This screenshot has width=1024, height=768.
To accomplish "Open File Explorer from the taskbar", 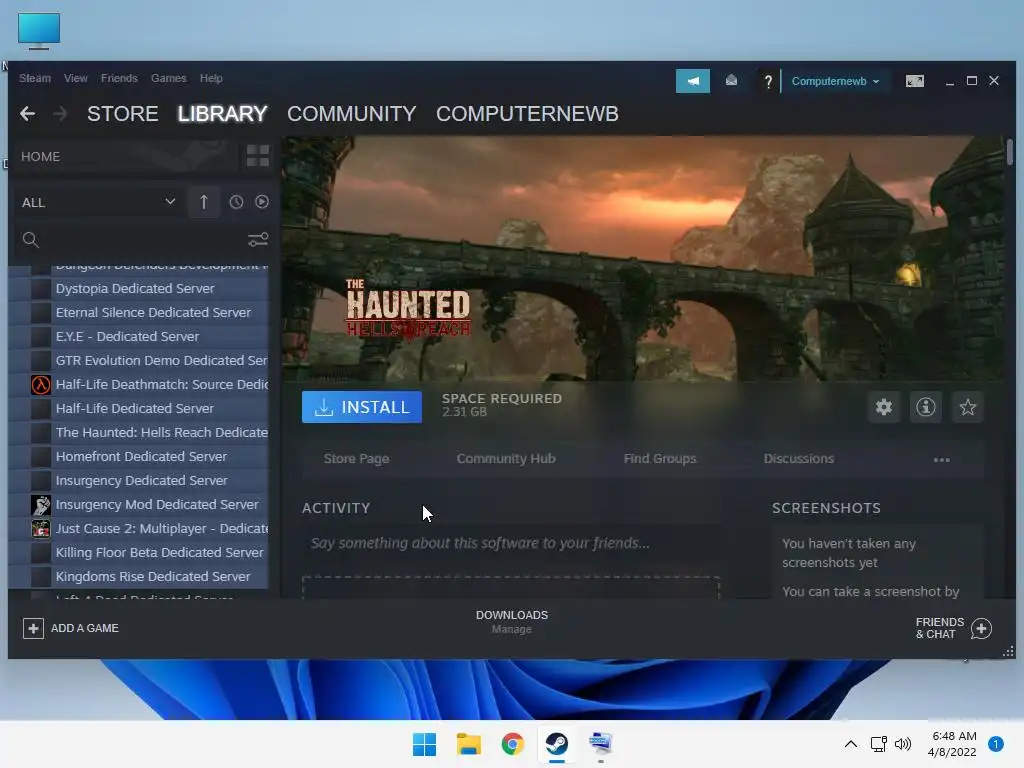I will [468, 744].
